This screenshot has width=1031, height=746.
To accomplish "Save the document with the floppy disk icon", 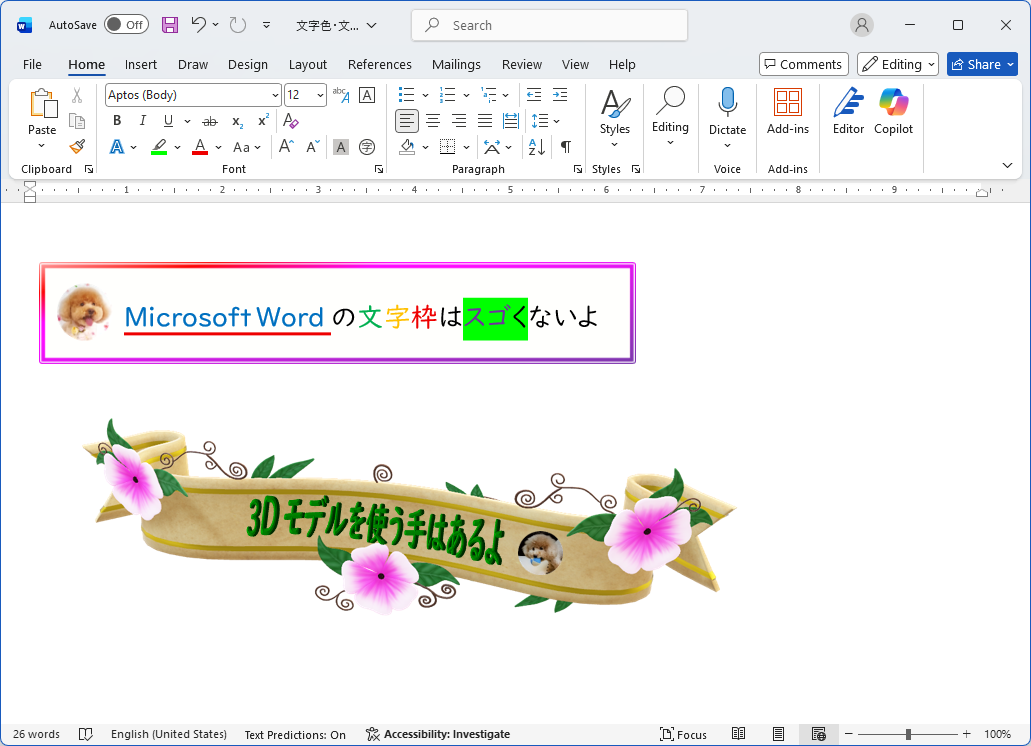I will (170, 25).
